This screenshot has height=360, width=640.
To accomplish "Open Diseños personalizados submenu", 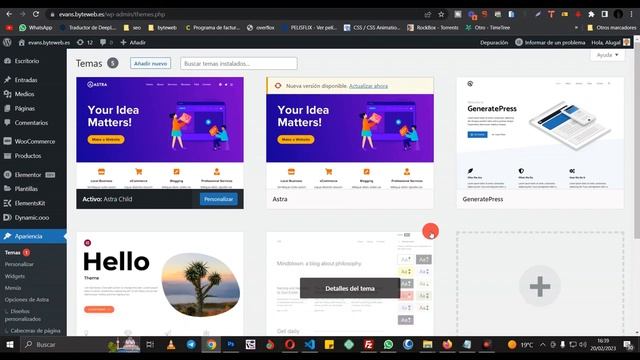I will click(23, 315).
